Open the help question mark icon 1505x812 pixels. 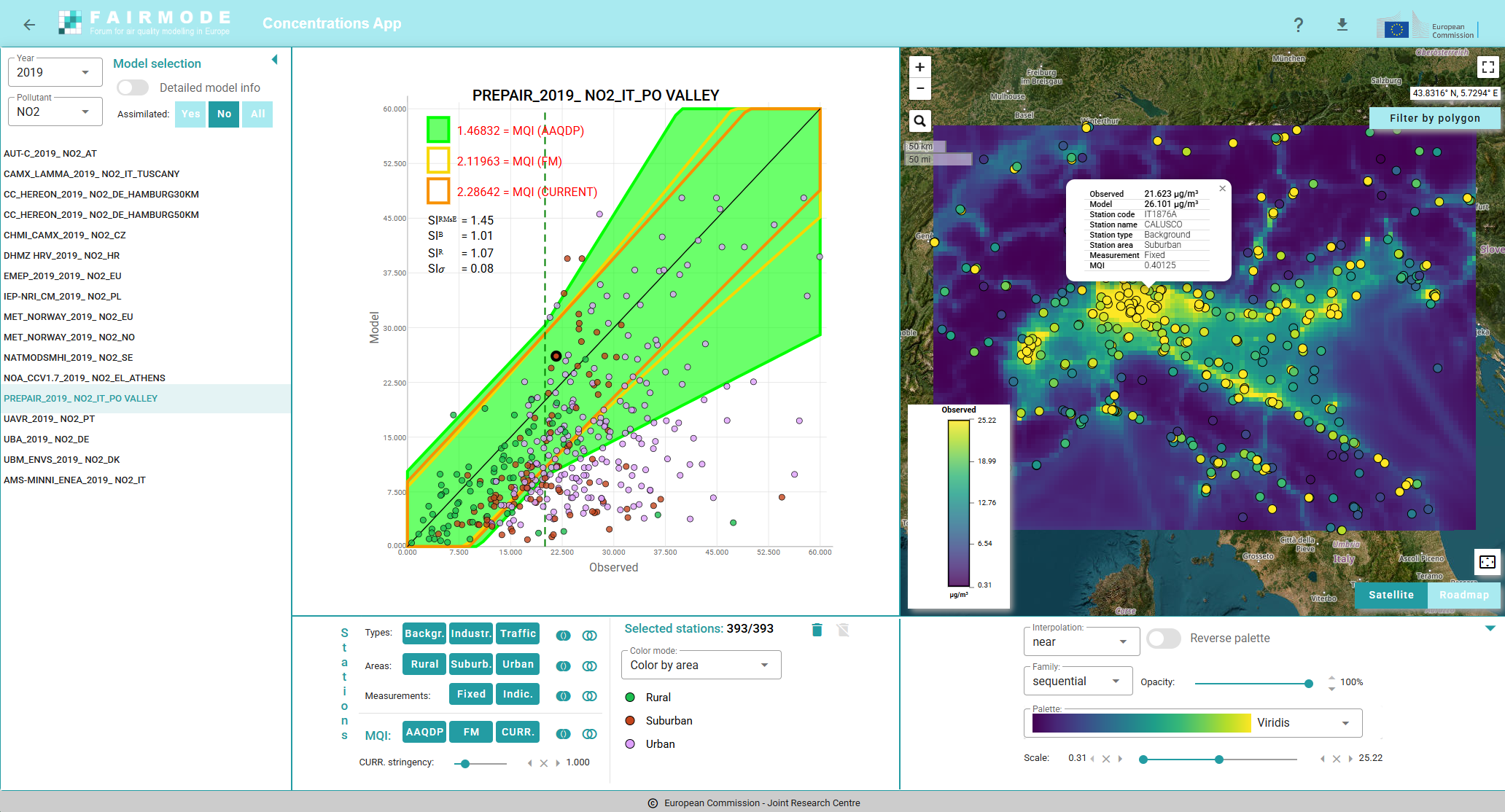pyautogui.click(x=1299, y=25)
